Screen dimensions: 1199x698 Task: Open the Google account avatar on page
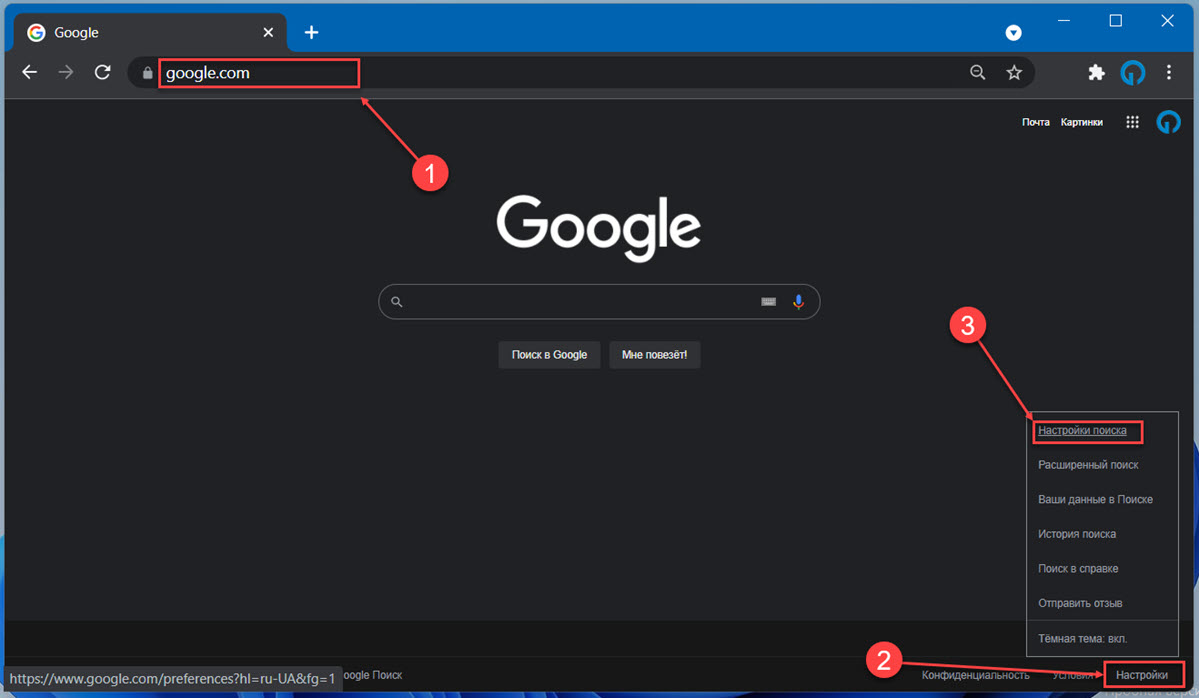pos(1168,122)
